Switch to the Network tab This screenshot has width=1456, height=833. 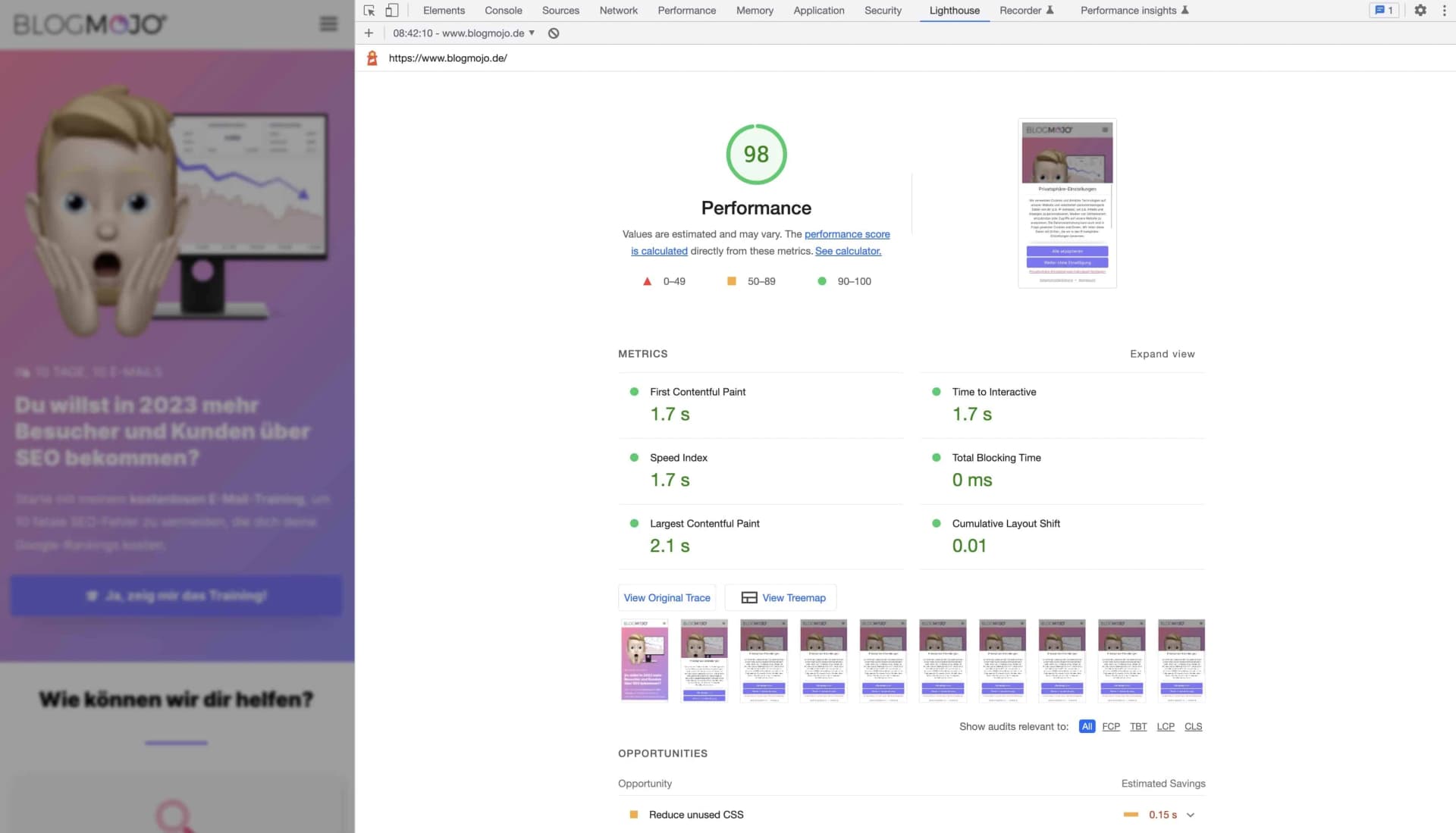(x=618, y=11)
